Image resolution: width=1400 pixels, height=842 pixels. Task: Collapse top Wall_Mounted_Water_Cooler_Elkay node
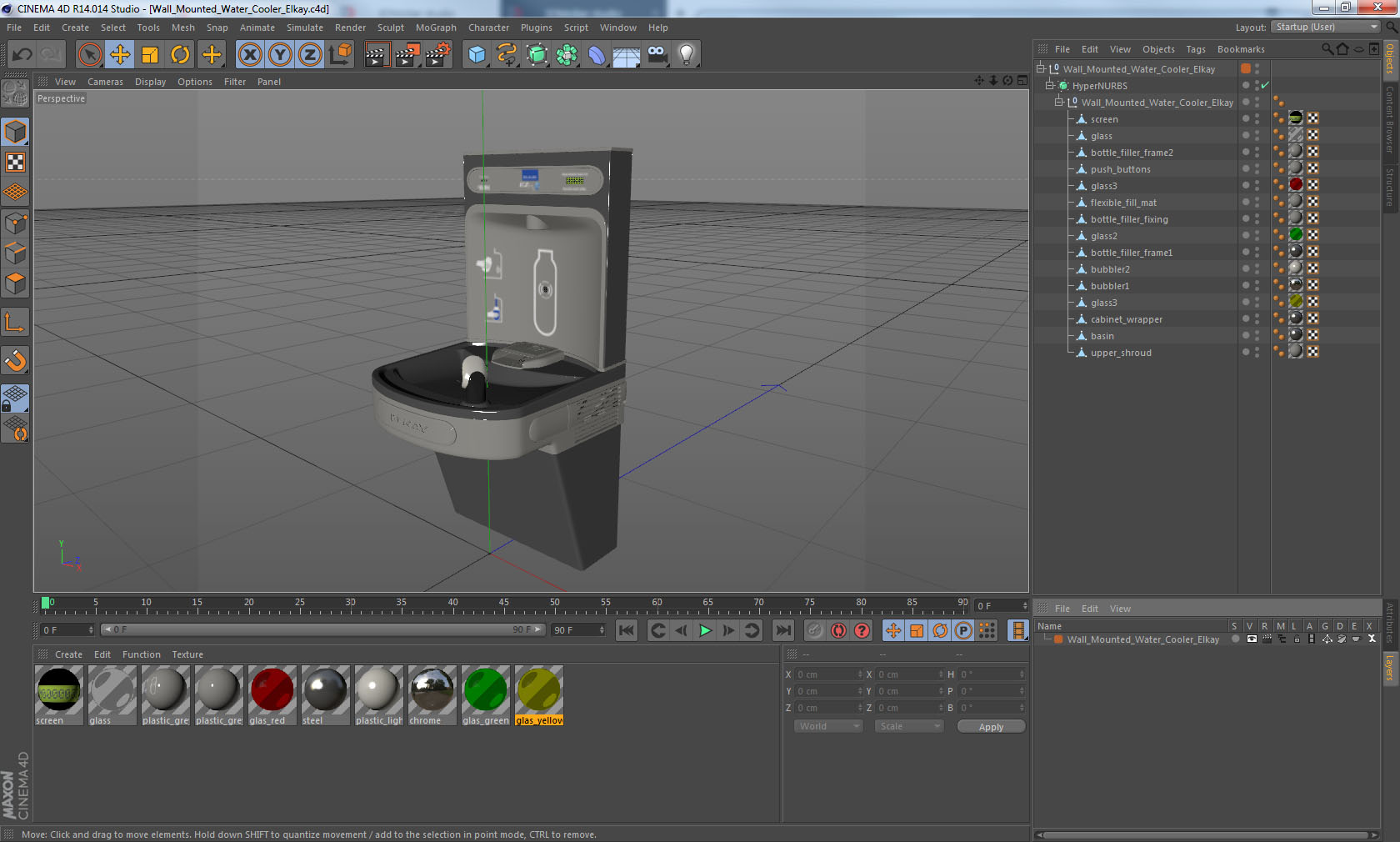(1041, 69)
